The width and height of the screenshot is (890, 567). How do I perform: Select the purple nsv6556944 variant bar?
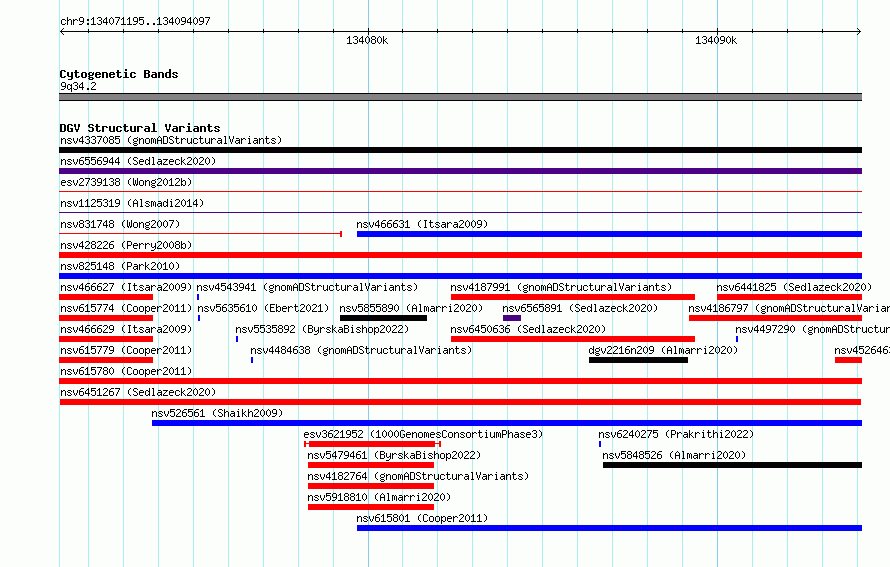[x=460, y=171]
